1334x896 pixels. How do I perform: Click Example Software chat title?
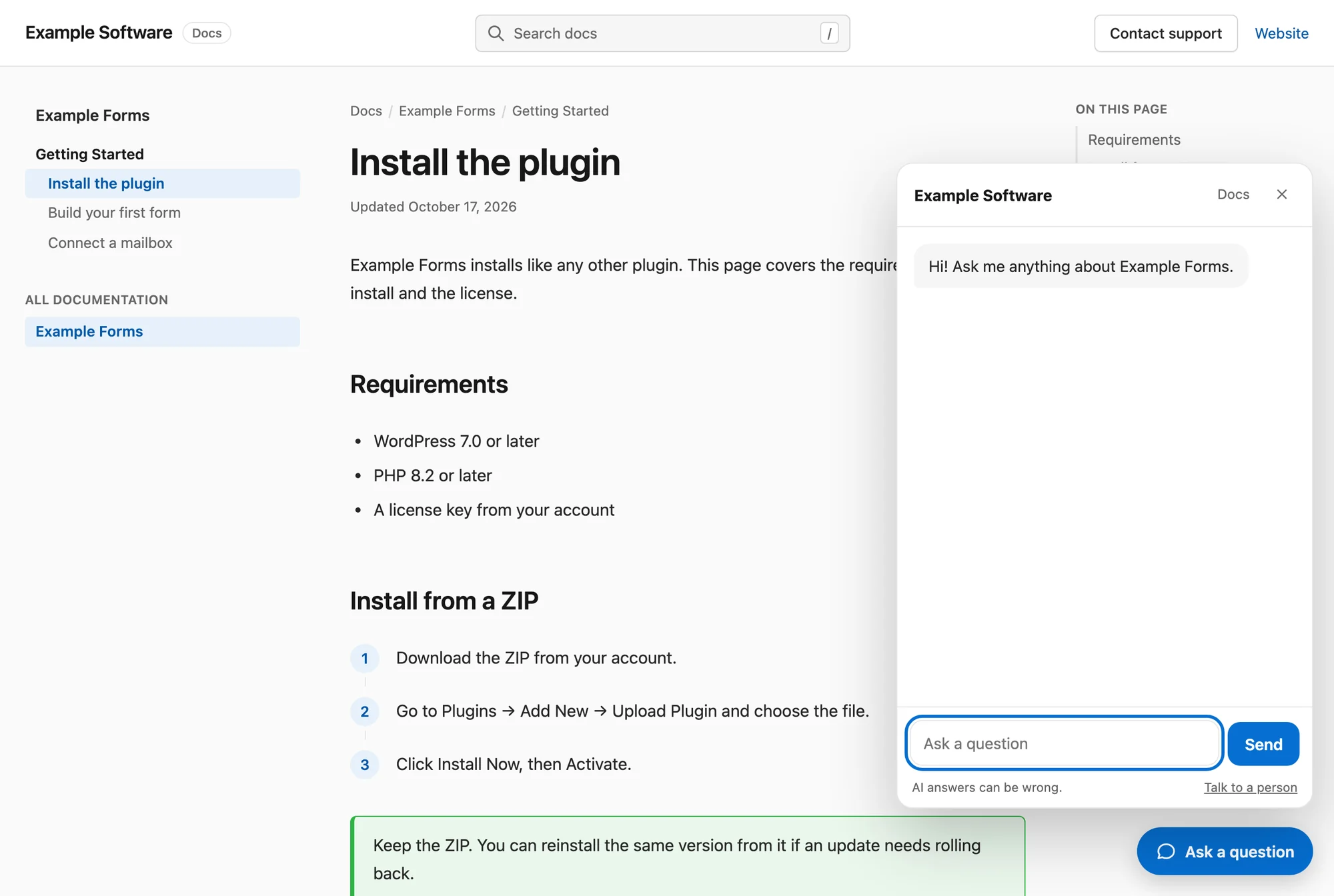pyautogui.click(x=982, y=195)
